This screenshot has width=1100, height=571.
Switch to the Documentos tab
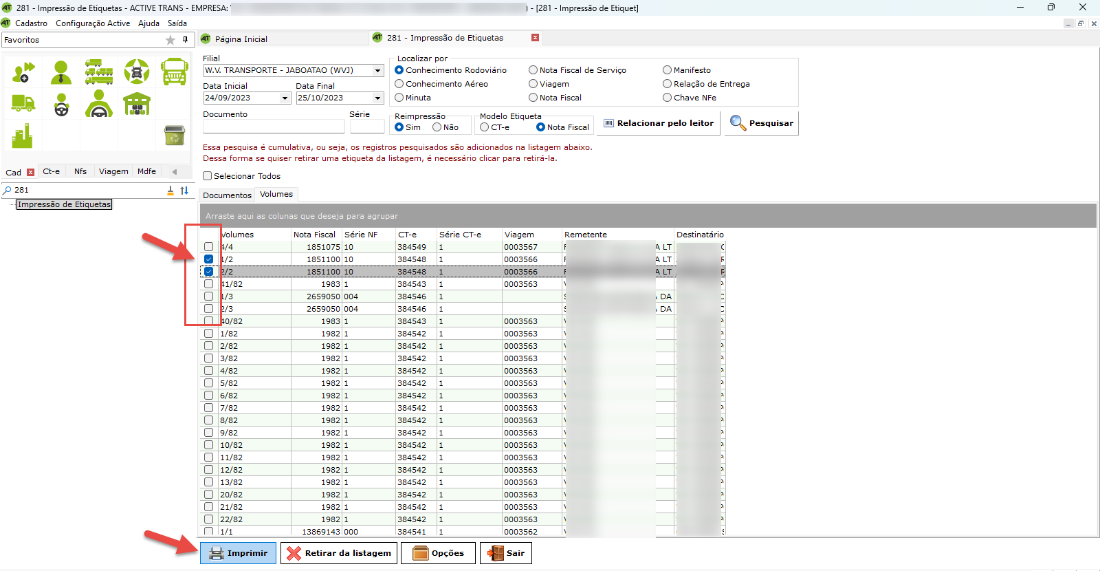point(227,195)
